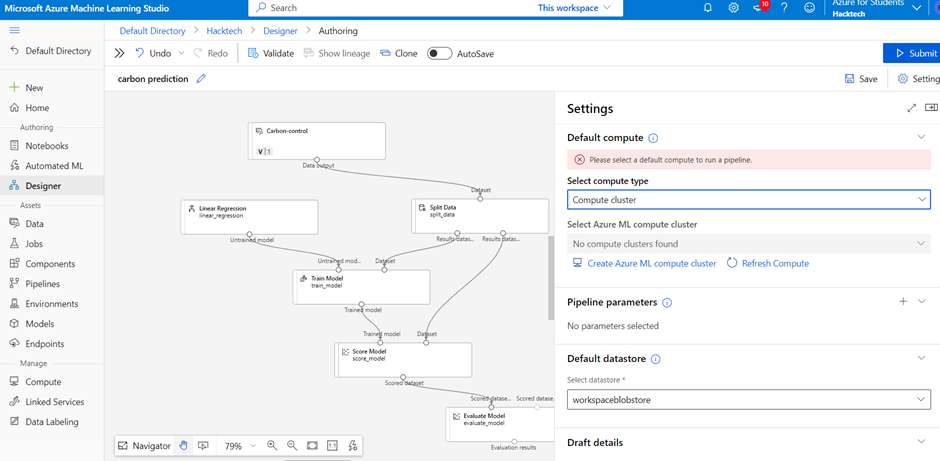Open the Navigator minimap
The width and height of the screenshot is (940, 461).
tap(144, 445)
